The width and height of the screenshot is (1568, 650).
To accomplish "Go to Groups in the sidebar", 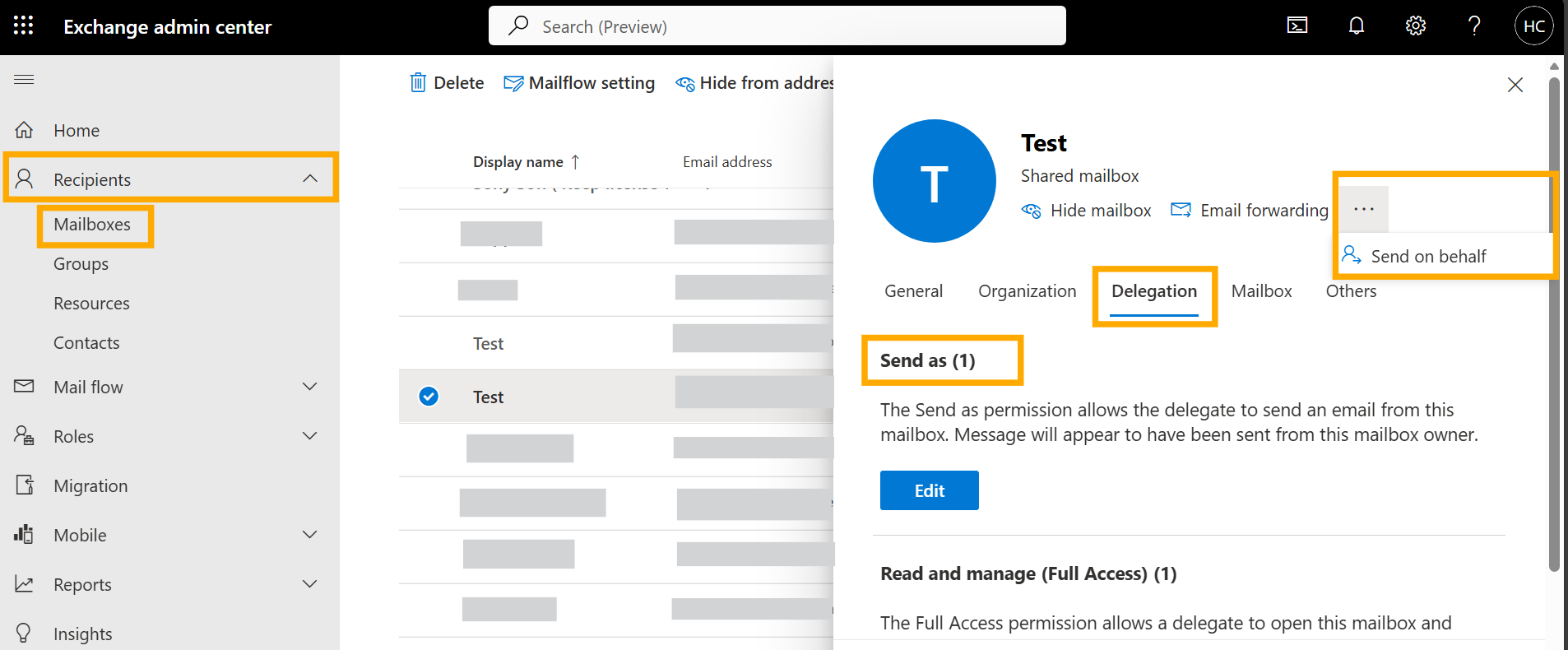I will [81, 264].
